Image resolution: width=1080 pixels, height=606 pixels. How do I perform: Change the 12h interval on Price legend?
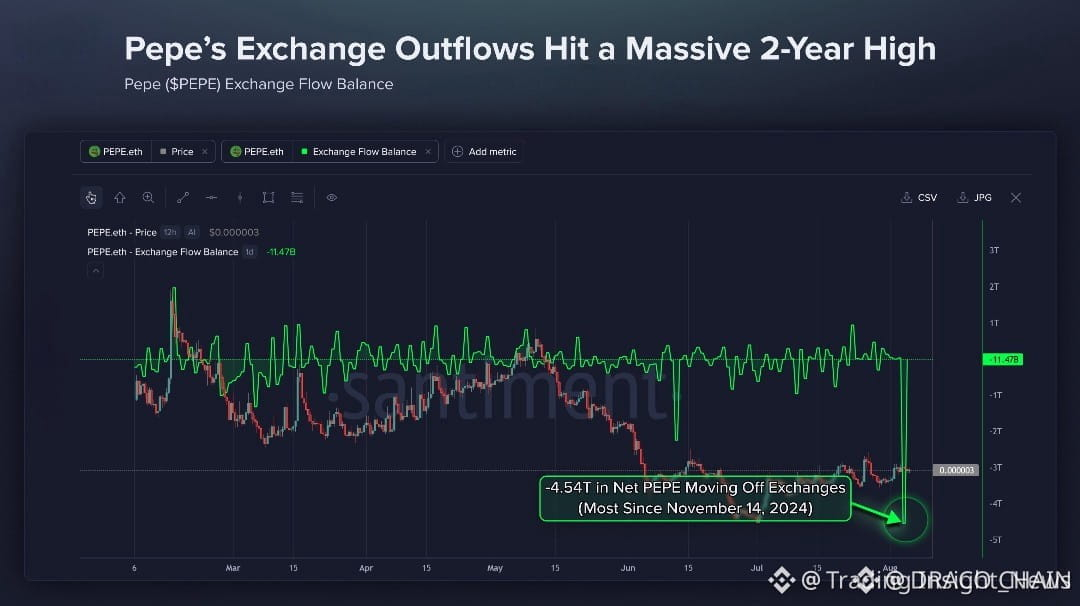pos(170,232)
